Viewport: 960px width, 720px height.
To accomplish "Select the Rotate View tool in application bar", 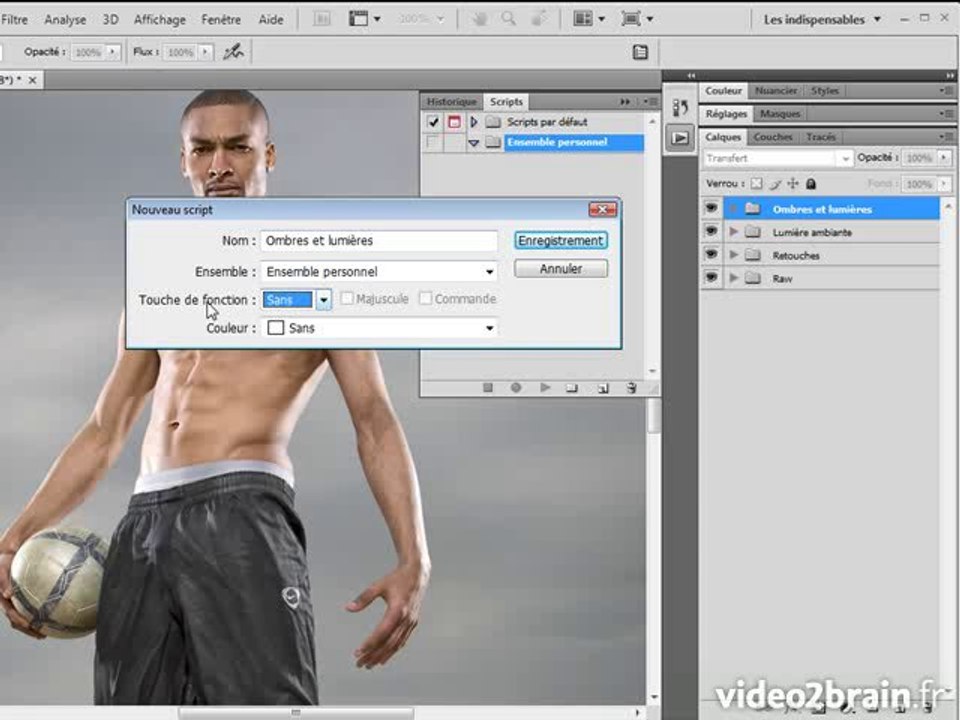I will (539, 19).
